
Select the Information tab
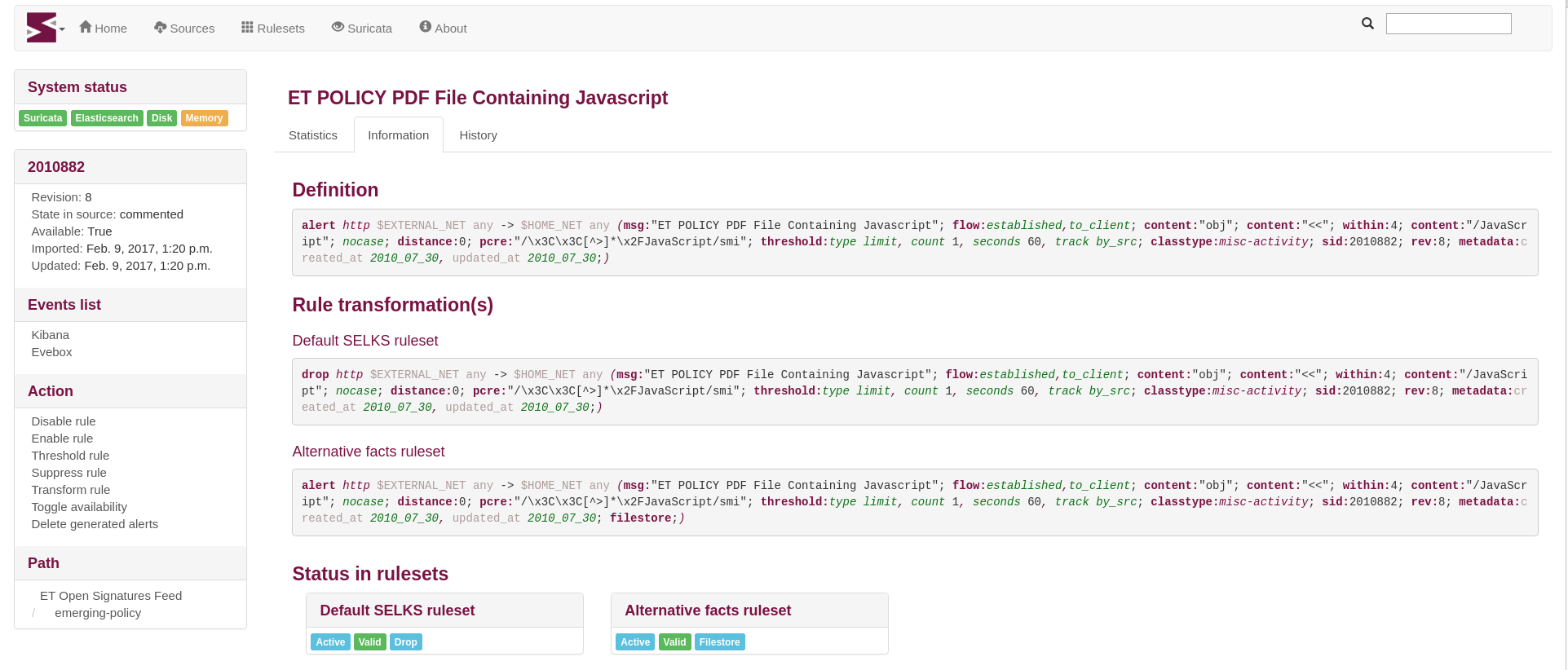[x=399, y=135]
